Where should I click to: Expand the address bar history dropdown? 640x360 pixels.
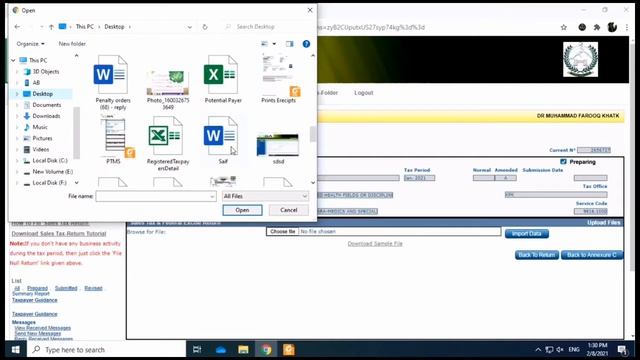(x=189, y=27)
